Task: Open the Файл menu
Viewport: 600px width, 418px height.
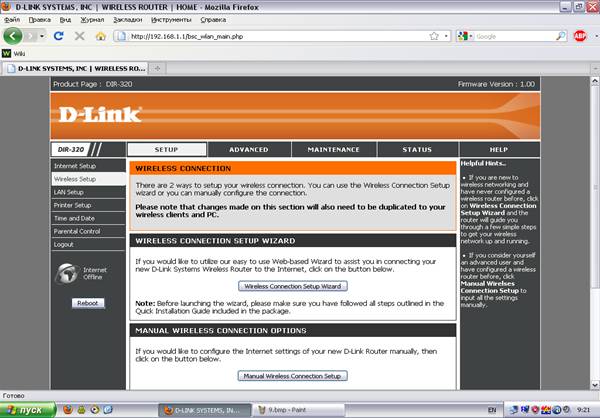Action: pos(12,20)
